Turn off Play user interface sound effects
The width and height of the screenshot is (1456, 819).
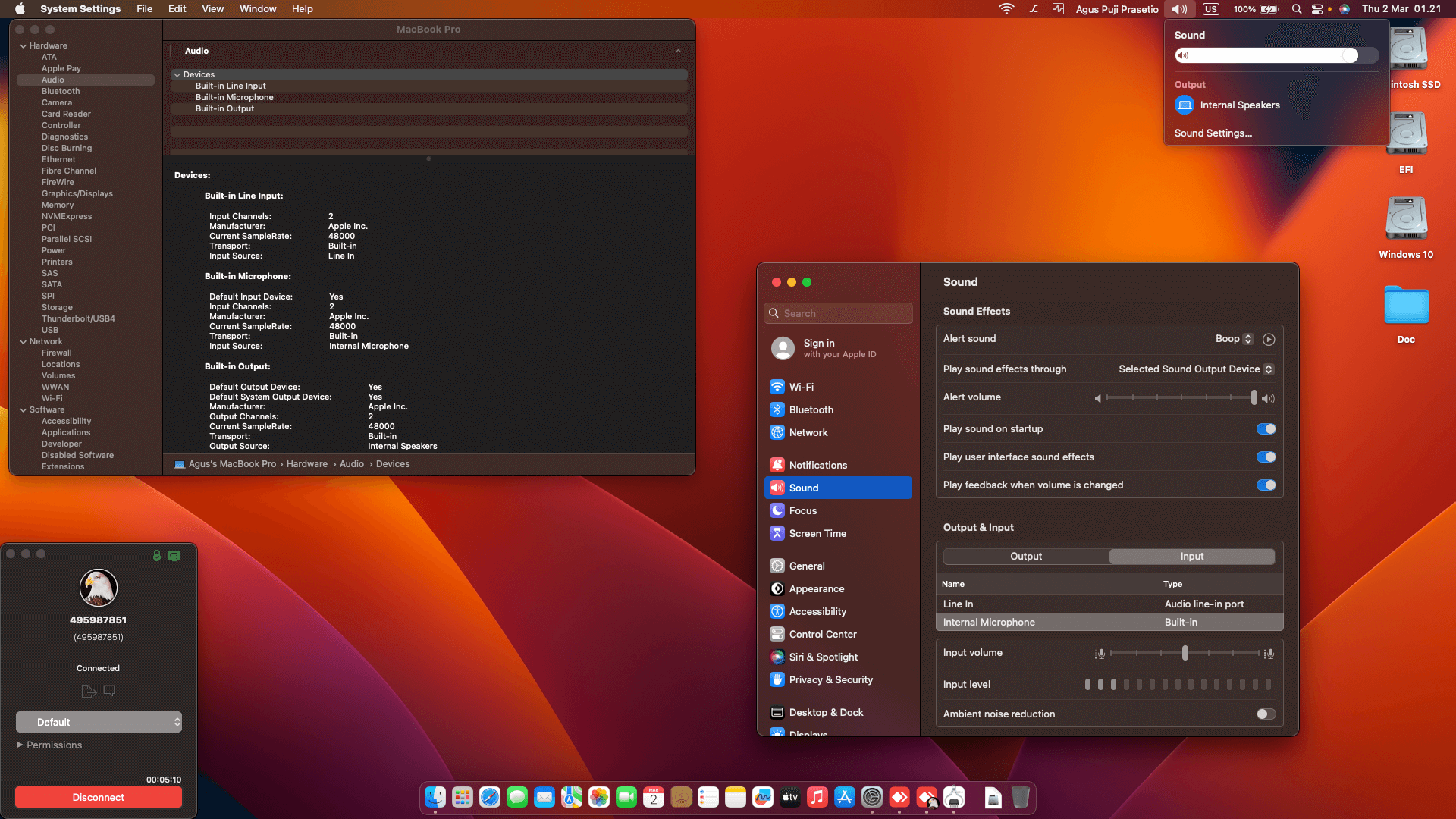click(x=1265, y=457)
